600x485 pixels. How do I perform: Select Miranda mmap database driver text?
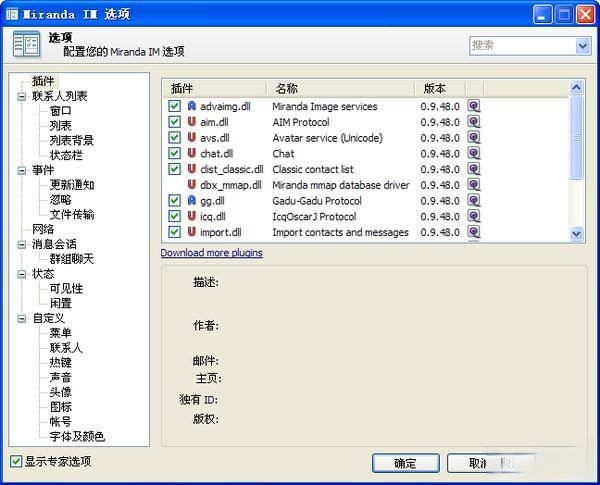(341, 185)
